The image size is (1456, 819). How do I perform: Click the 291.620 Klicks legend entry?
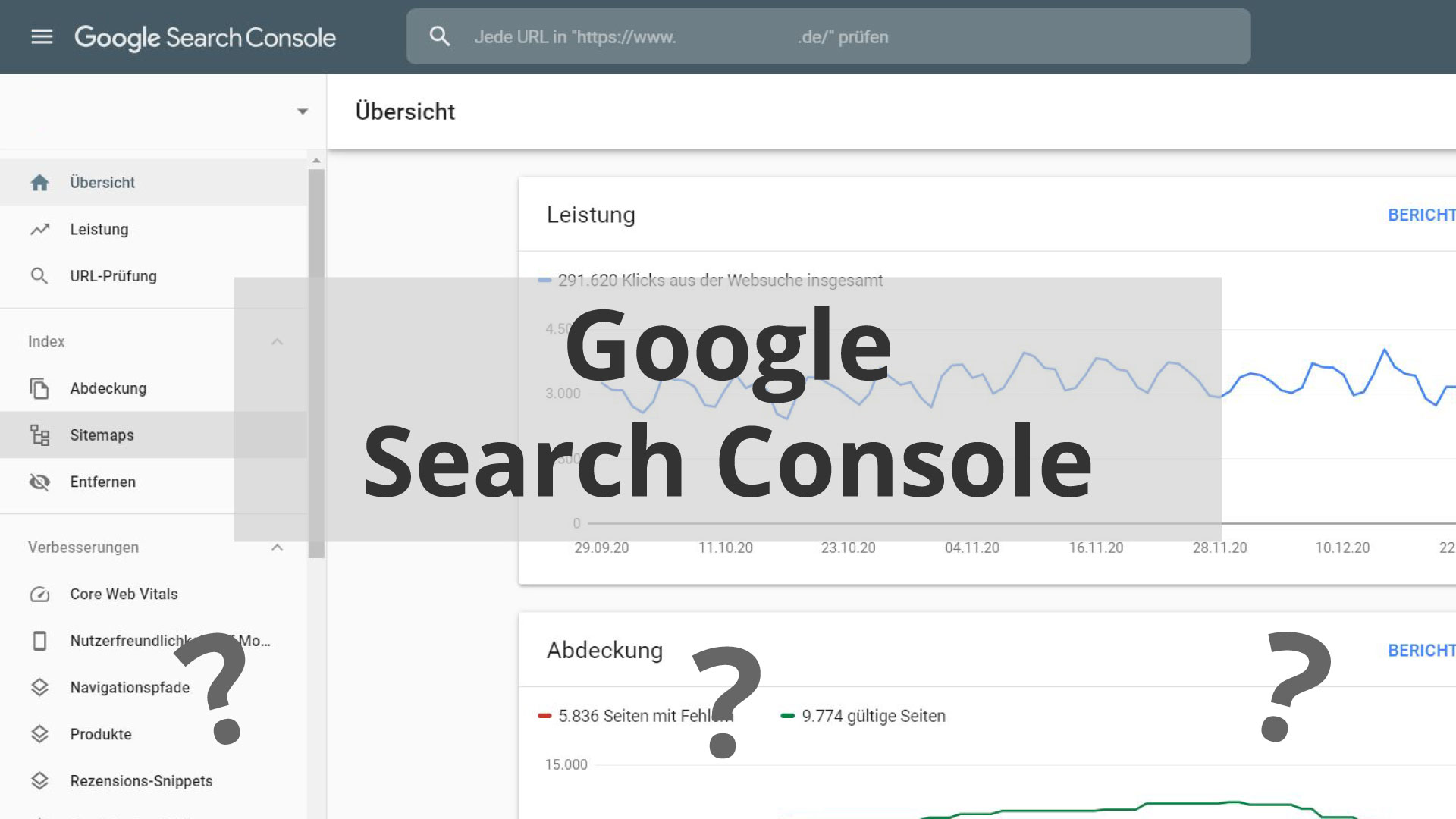click(711, 281)
